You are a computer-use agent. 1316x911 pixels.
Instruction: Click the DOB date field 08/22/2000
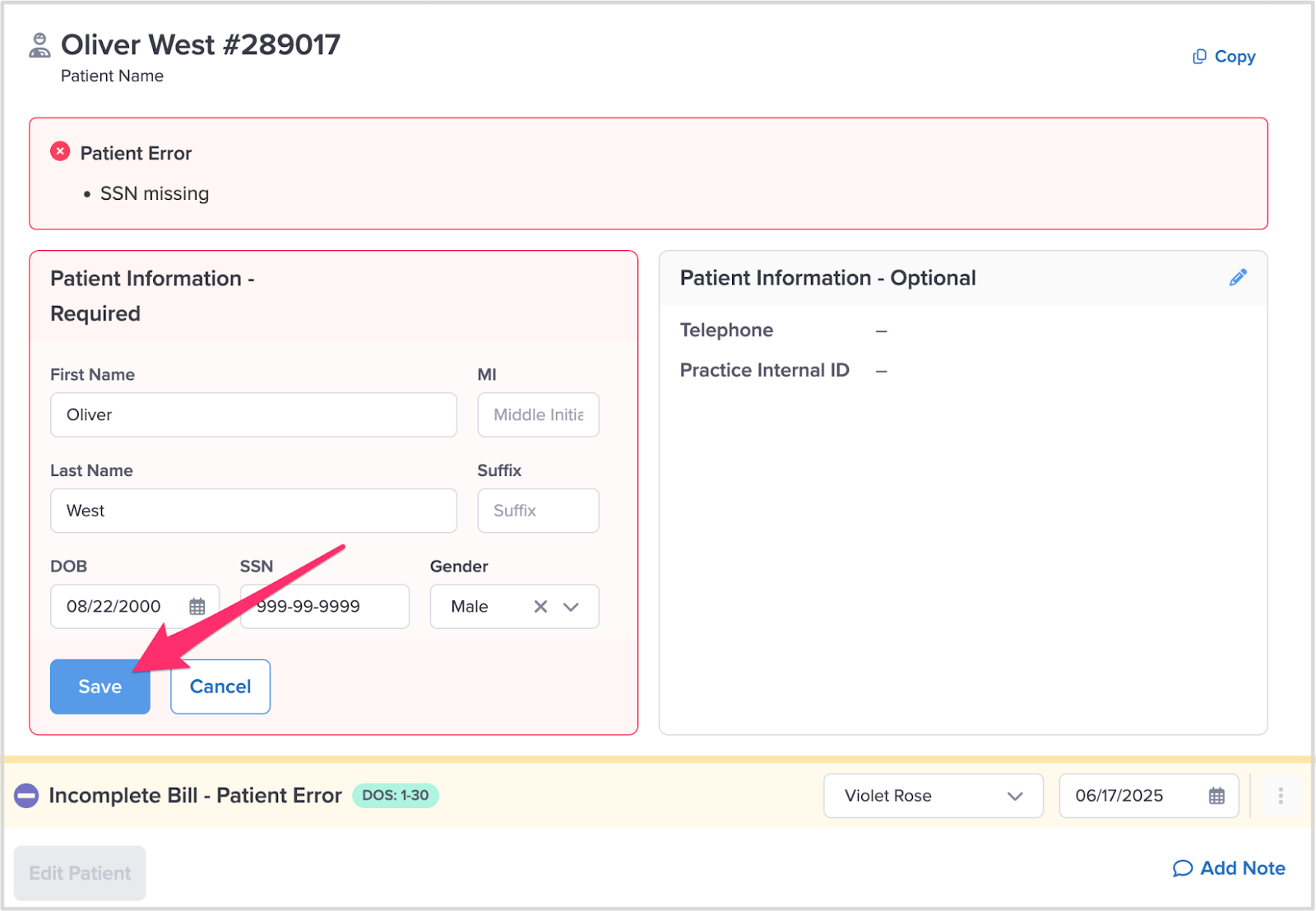tap(135, 607)
